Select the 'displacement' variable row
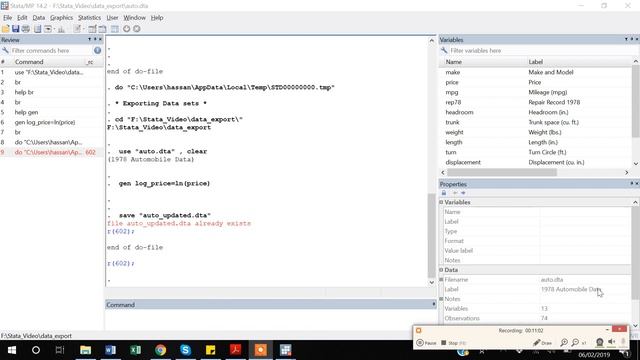This screenshot has height=360, width=640. (x=535, y=162)
